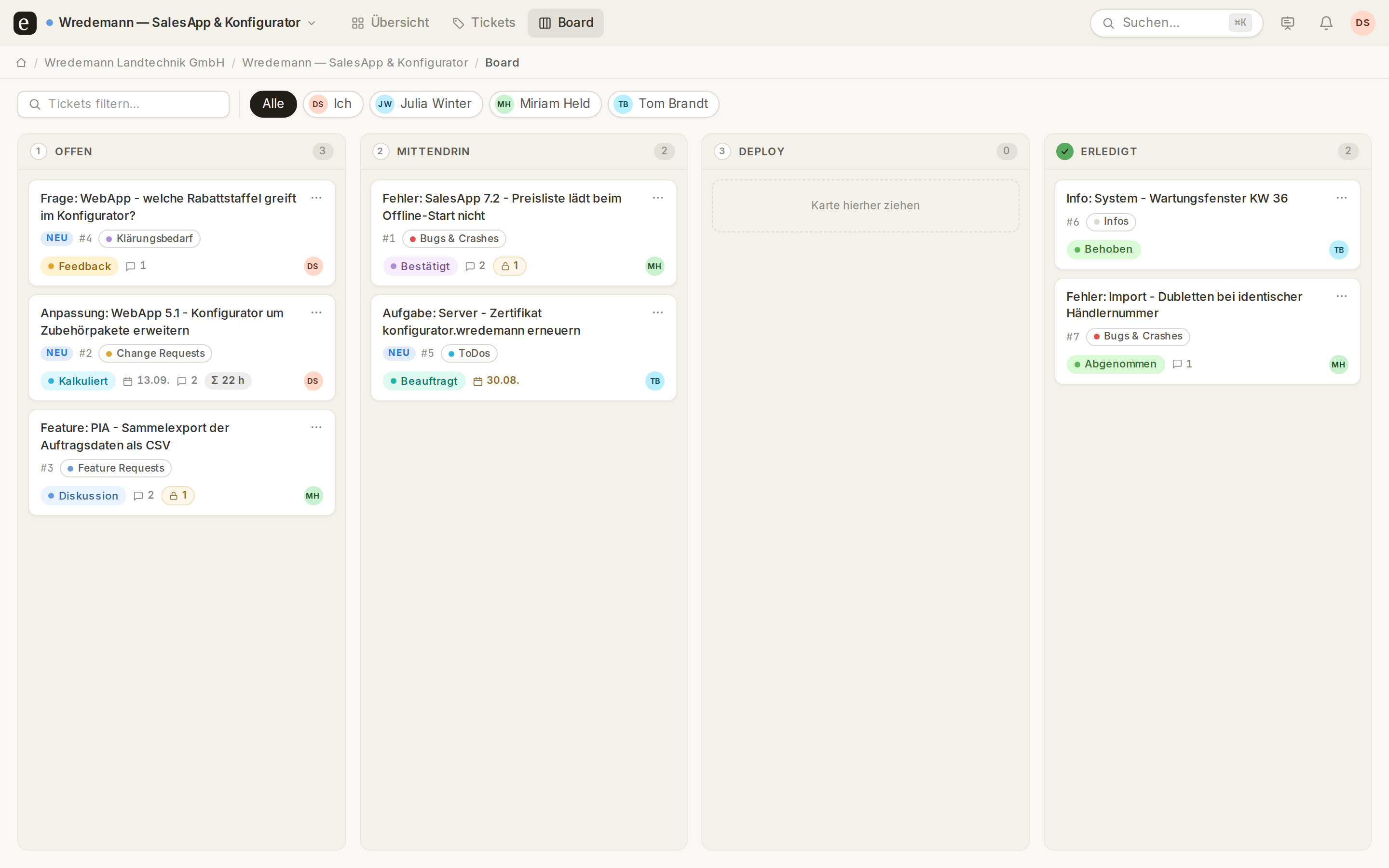Click the Kalkuliert status badge
Viewport: 1389px width, 868px height.
78,381
